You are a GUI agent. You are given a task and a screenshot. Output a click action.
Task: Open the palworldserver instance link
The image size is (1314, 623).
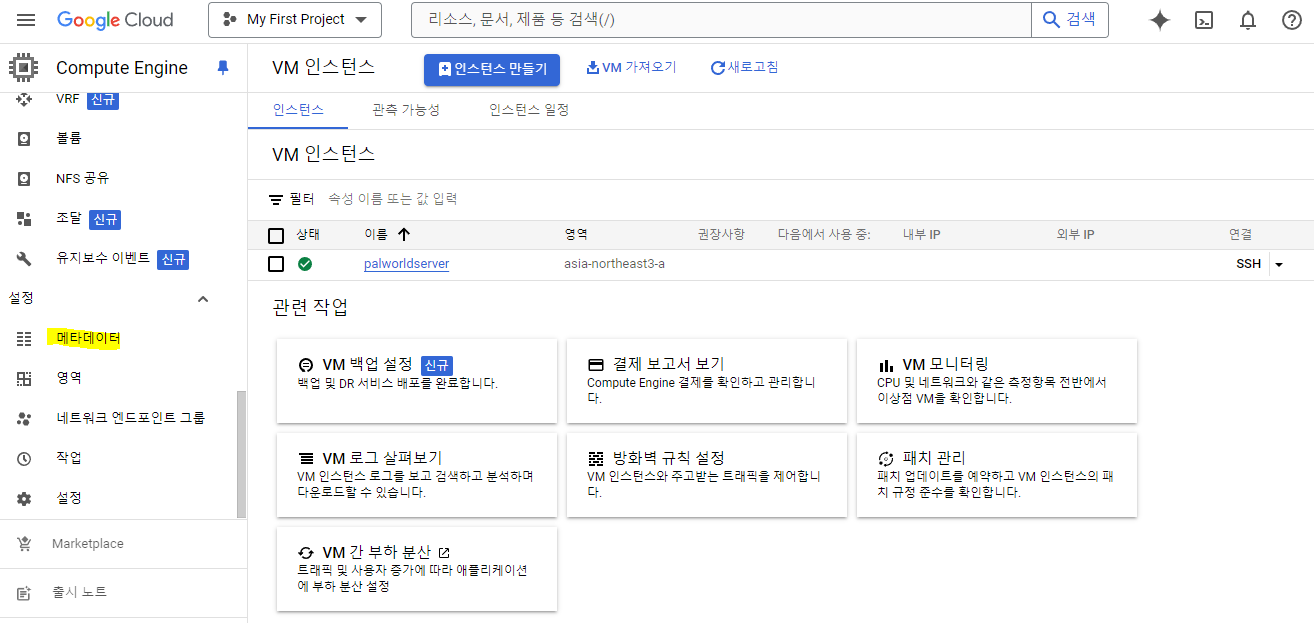click(x=406, y=264)
